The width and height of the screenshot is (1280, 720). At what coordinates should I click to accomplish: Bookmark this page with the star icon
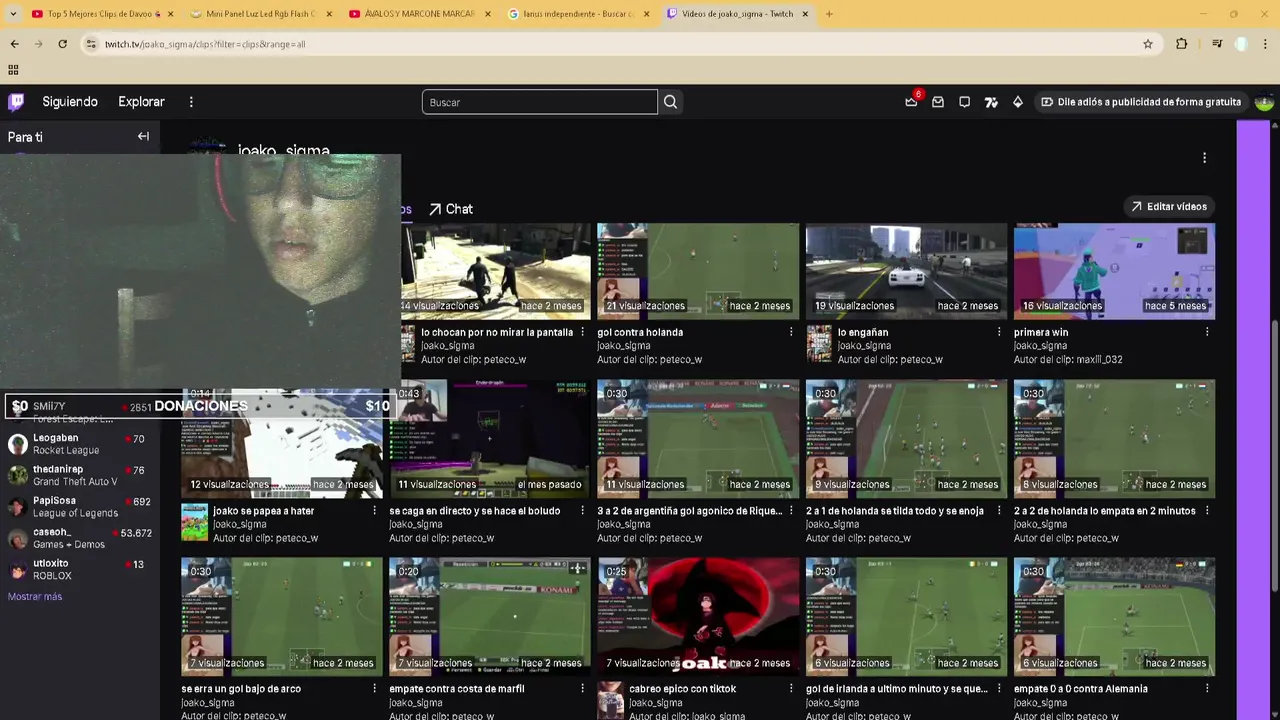tap(1148, 44)
